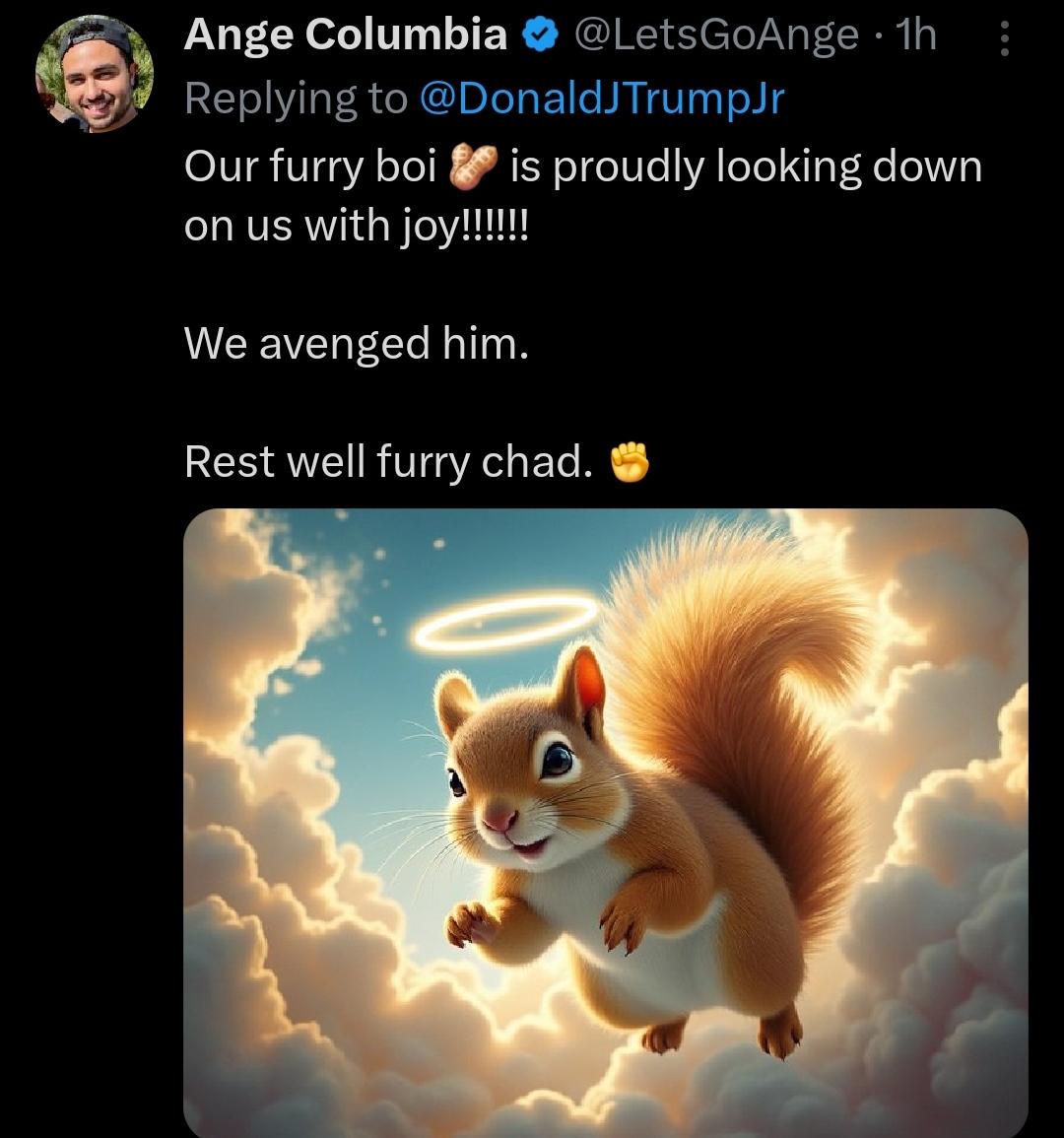Screen dimensions: 1064x1138
Task: Click the blue verified checkmark badge
Action: 539,37
